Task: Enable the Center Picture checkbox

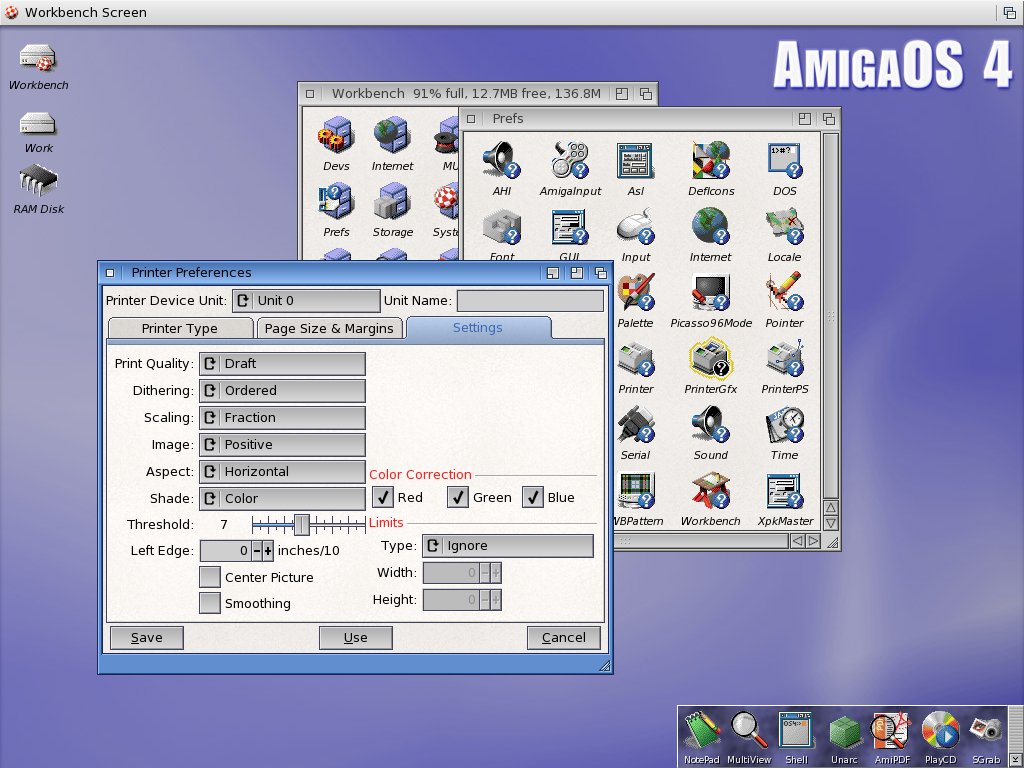Action: (210, 577)
